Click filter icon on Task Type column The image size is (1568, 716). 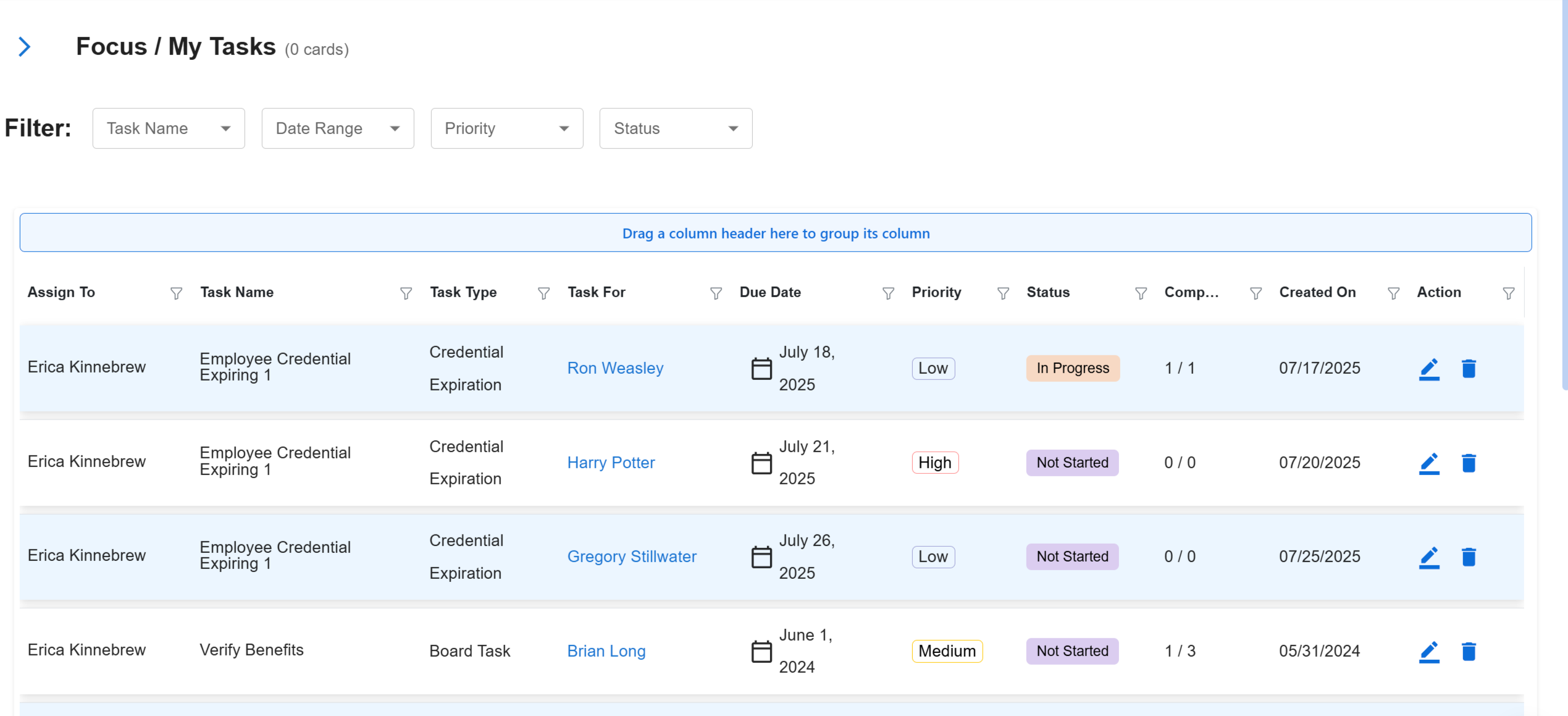click(x=543, y=293)
